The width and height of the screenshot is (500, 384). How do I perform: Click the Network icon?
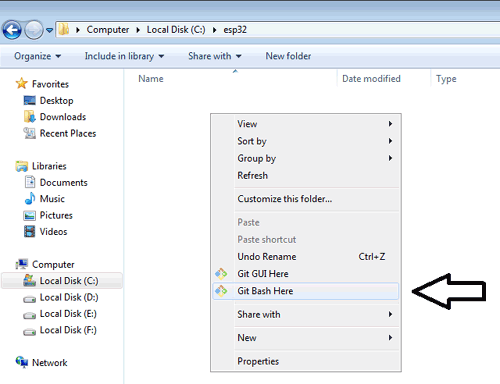point(22,362)
